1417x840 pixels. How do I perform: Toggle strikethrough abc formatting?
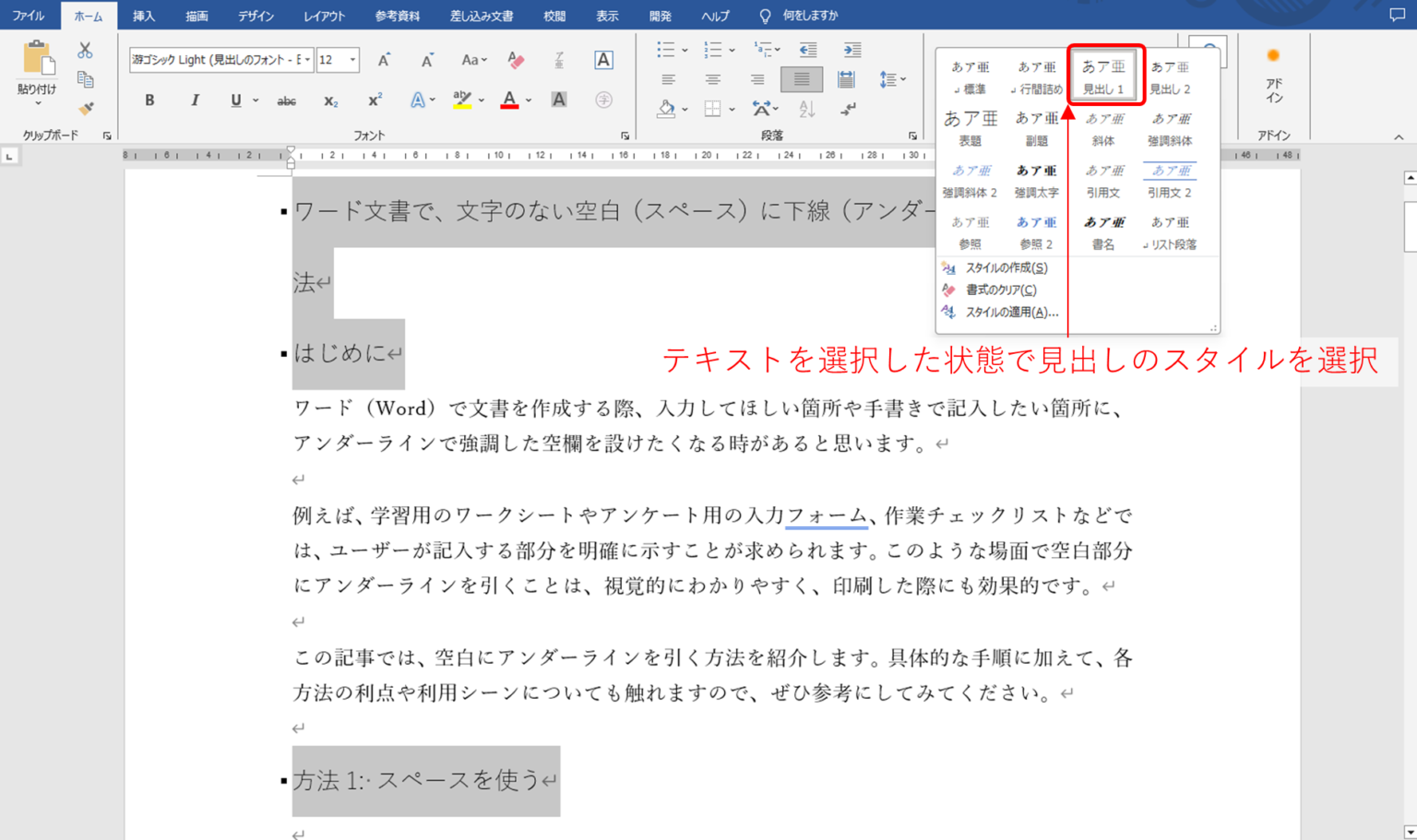(x=287, y=100)
